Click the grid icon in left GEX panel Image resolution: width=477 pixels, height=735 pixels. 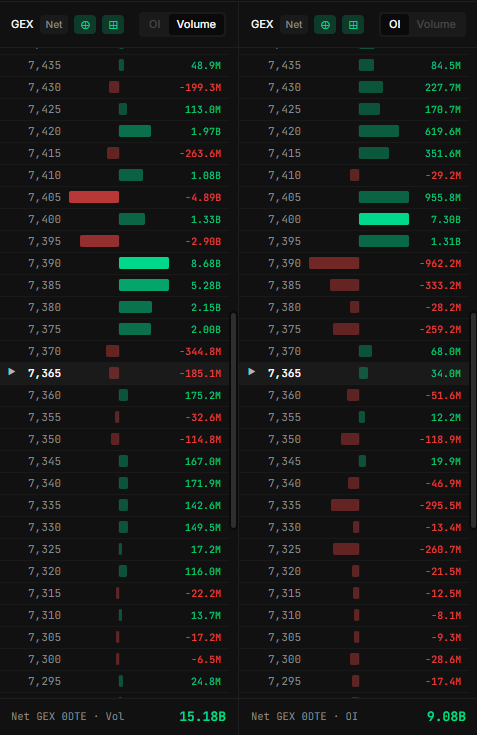coord(113,25)
